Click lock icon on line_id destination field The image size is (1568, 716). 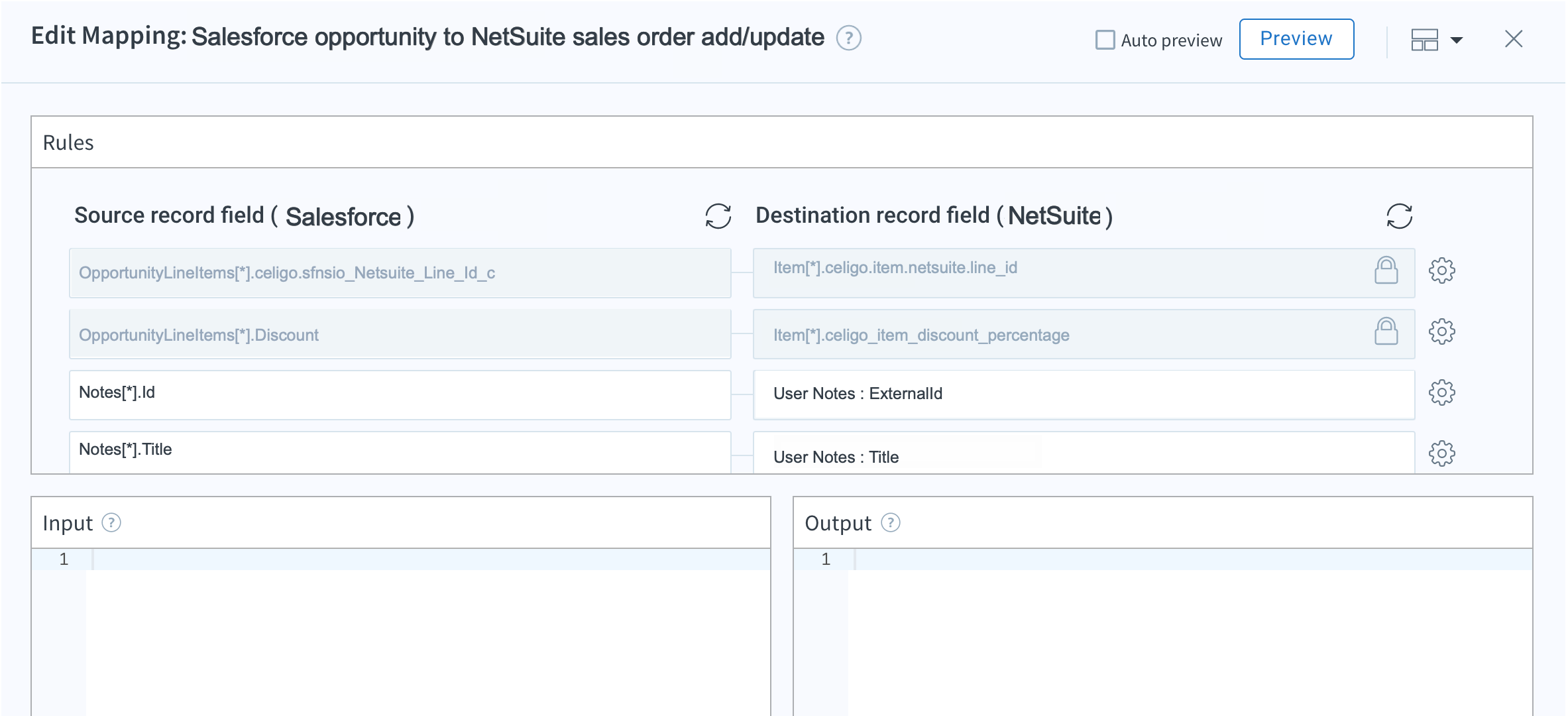(1386, 270)
